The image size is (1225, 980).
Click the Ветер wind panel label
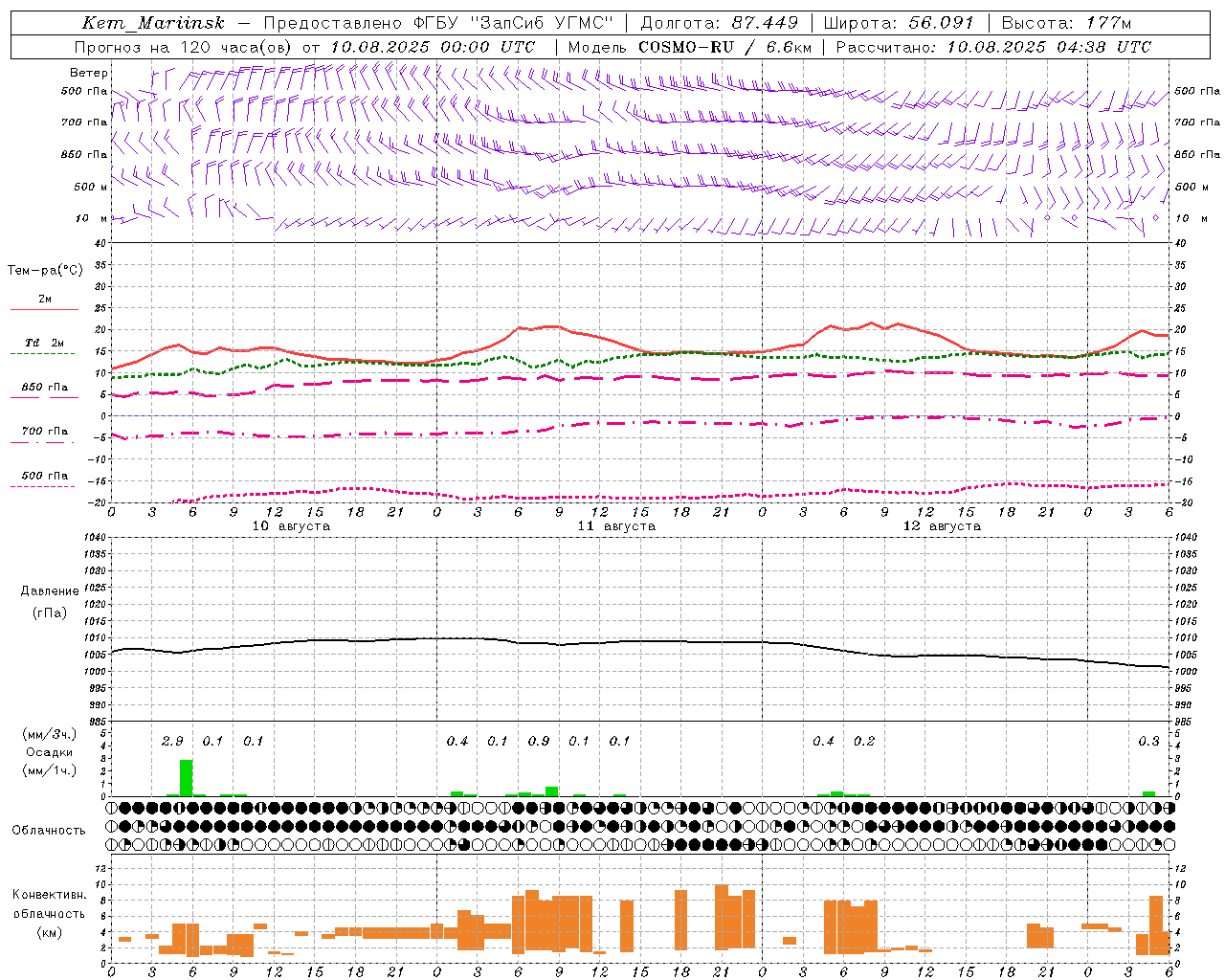(89, 73)
